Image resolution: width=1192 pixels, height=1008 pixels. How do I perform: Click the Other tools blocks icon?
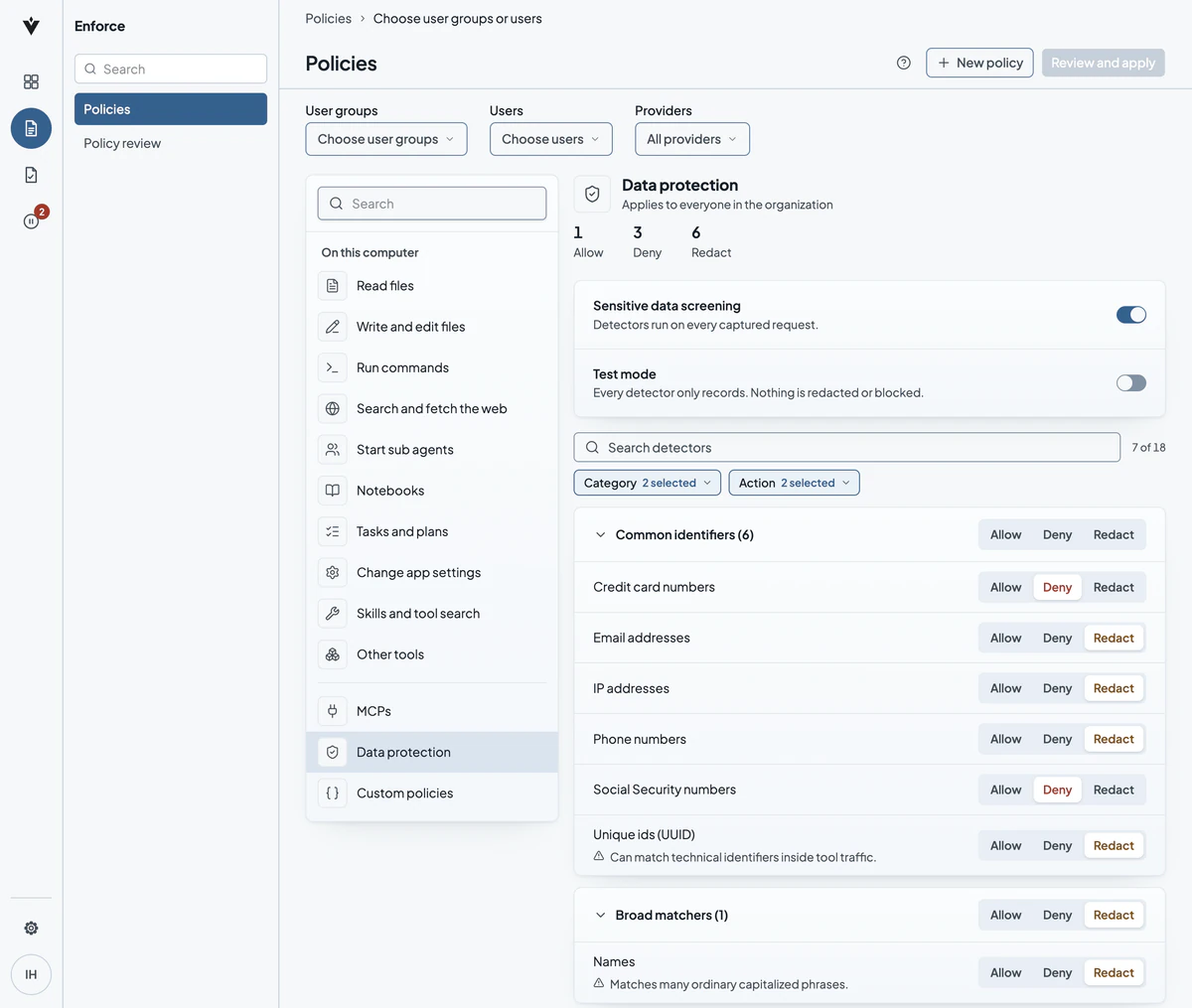click(x=333, y=654)
